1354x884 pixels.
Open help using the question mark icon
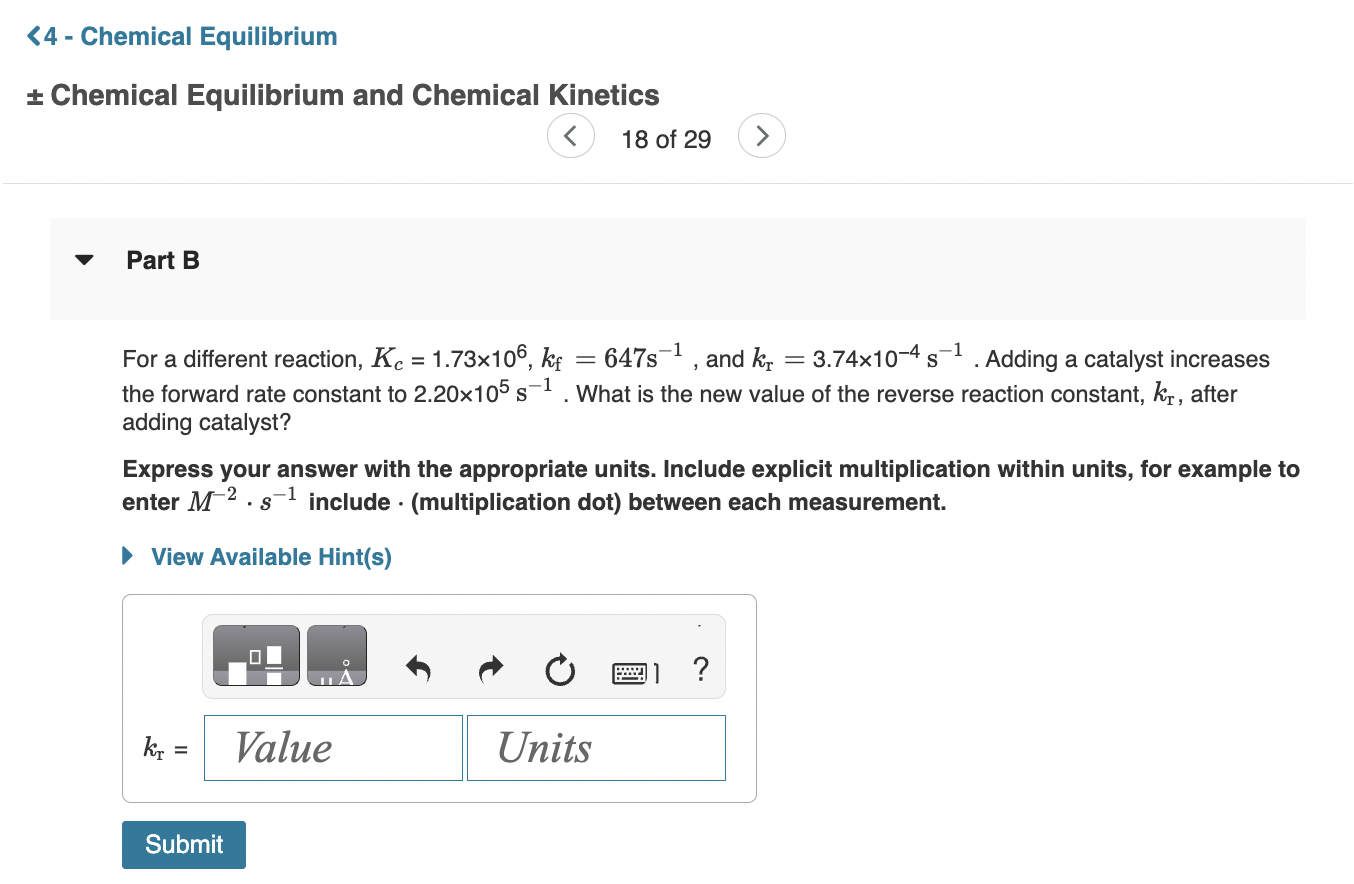pos(700,671)
